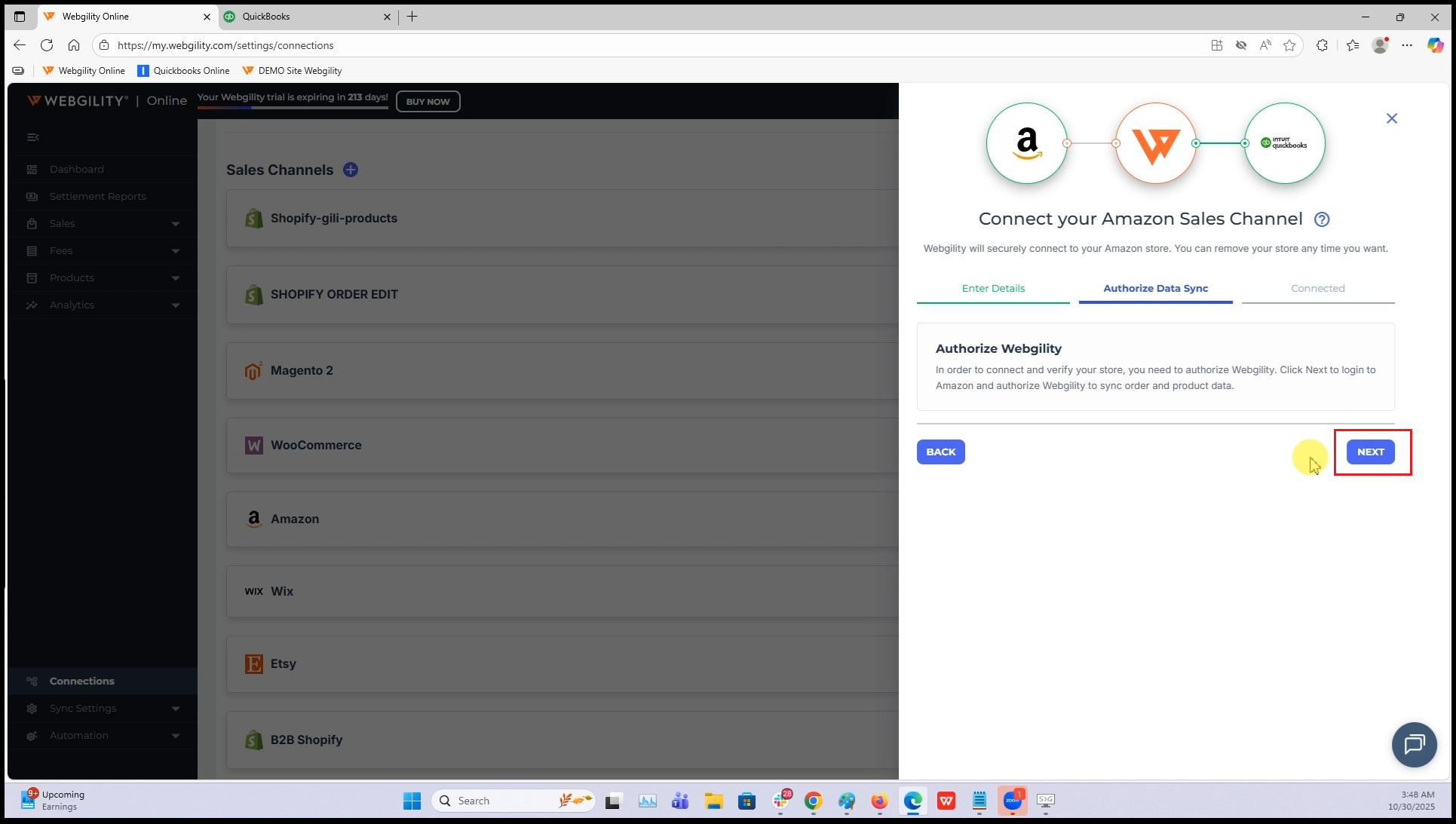Image resolution: width=1456 pixels, height=824 pixels.
Task: Click the BUY NOW button
Action: pos(428,102)
